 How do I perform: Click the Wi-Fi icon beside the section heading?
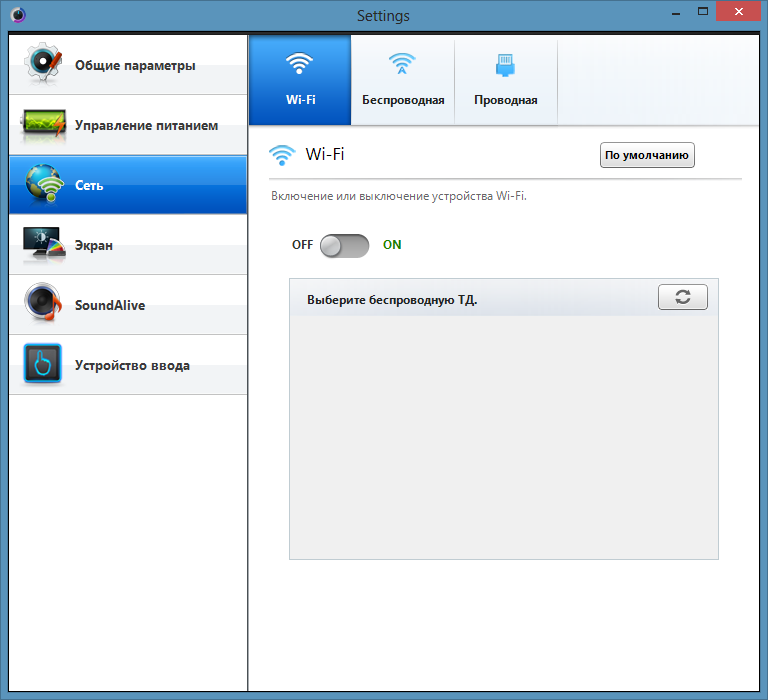coord(283,155)
